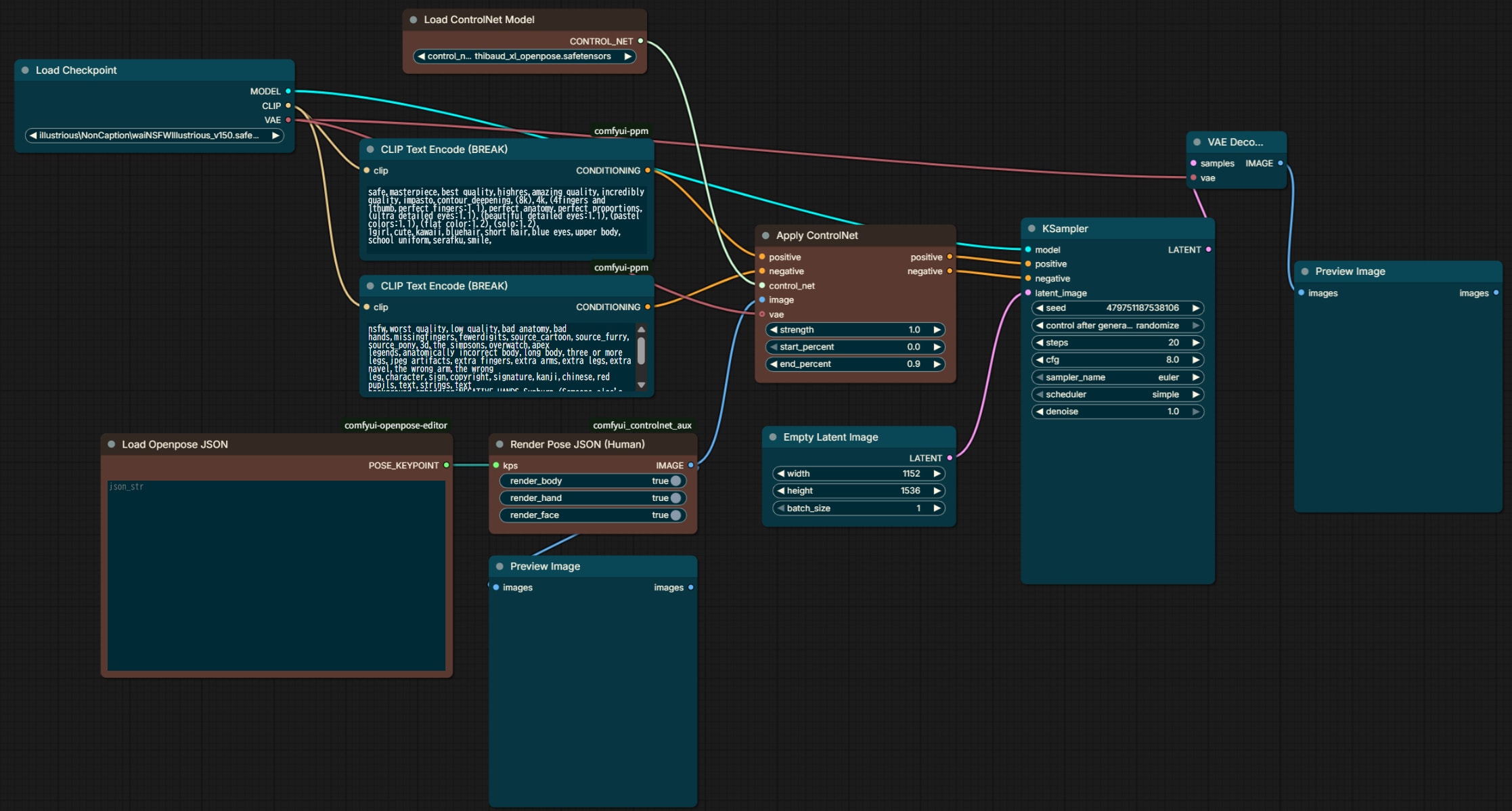The width and height of the screenshot is (1512, 811).
Task: Decrease end_percent value with left arrow
Action: pyautogui.click(x=773, y=364)
